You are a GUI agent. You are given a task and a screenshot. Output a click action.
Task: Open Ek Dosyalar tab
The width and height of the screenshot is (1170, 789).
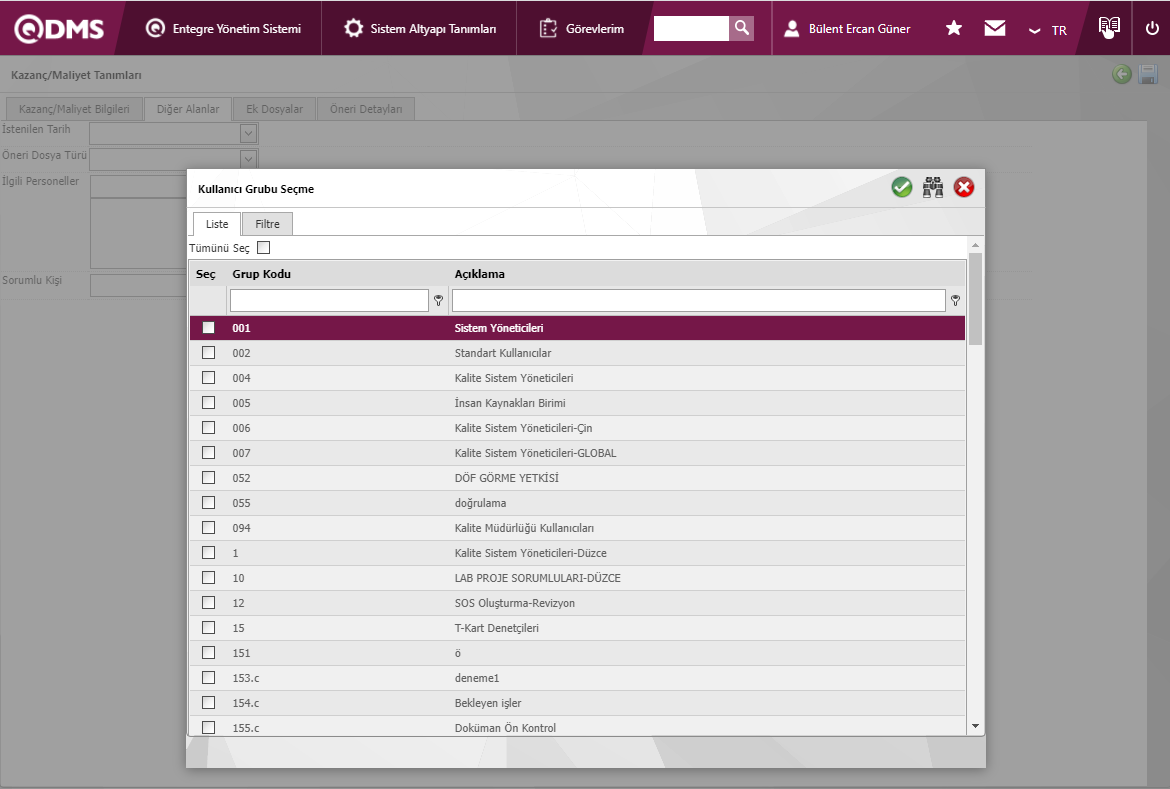tap(275, 109)
